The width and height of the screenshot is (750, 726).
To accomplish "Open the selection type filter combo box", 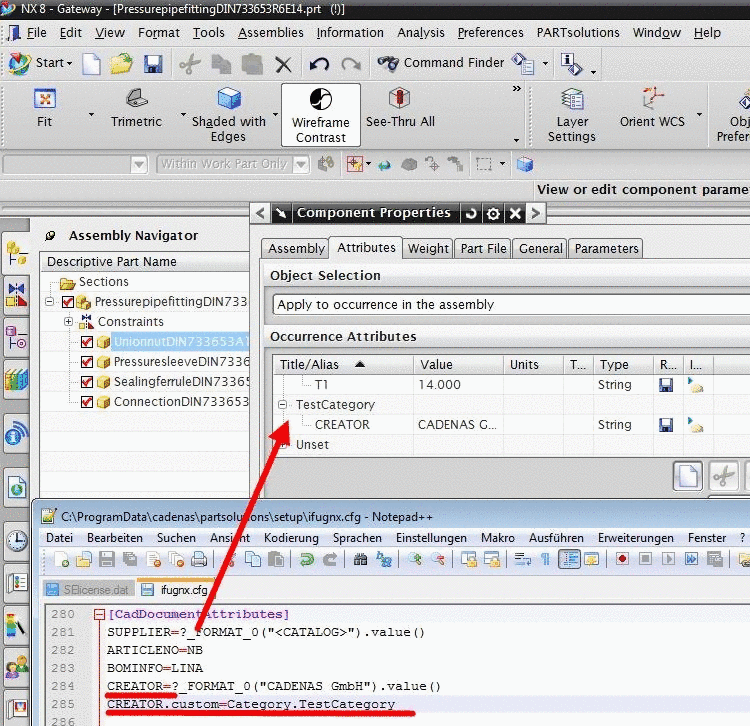I will pos(75,165).
